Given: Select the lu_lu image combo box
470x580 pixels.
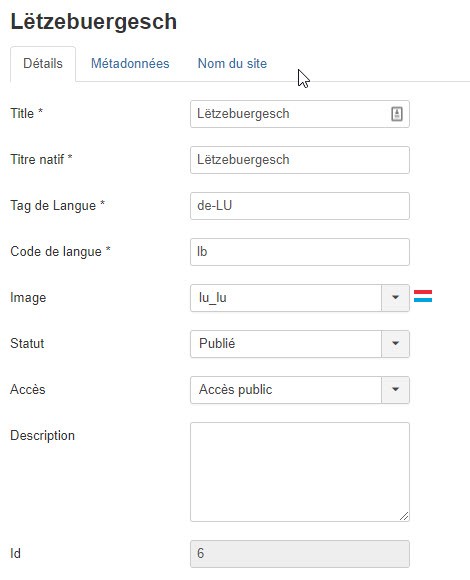Looking at the screenshot, I should (300, 298).
